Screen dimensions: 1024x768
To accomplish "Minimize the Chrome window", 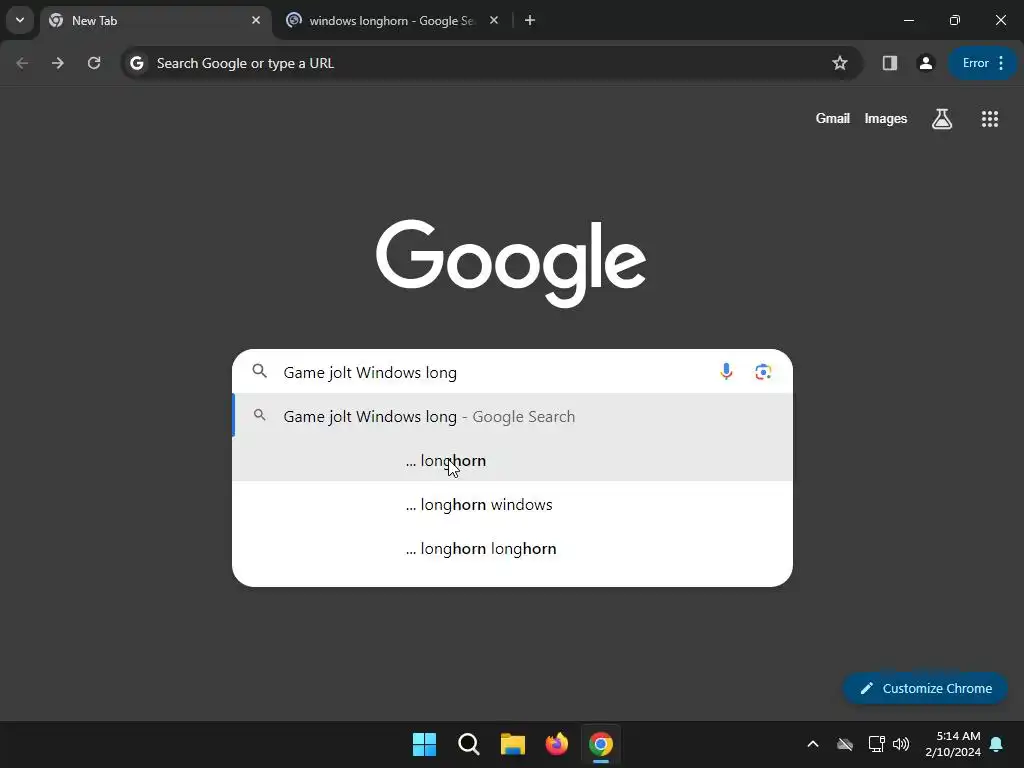I will pyautogui.click(x=908, y=20).
